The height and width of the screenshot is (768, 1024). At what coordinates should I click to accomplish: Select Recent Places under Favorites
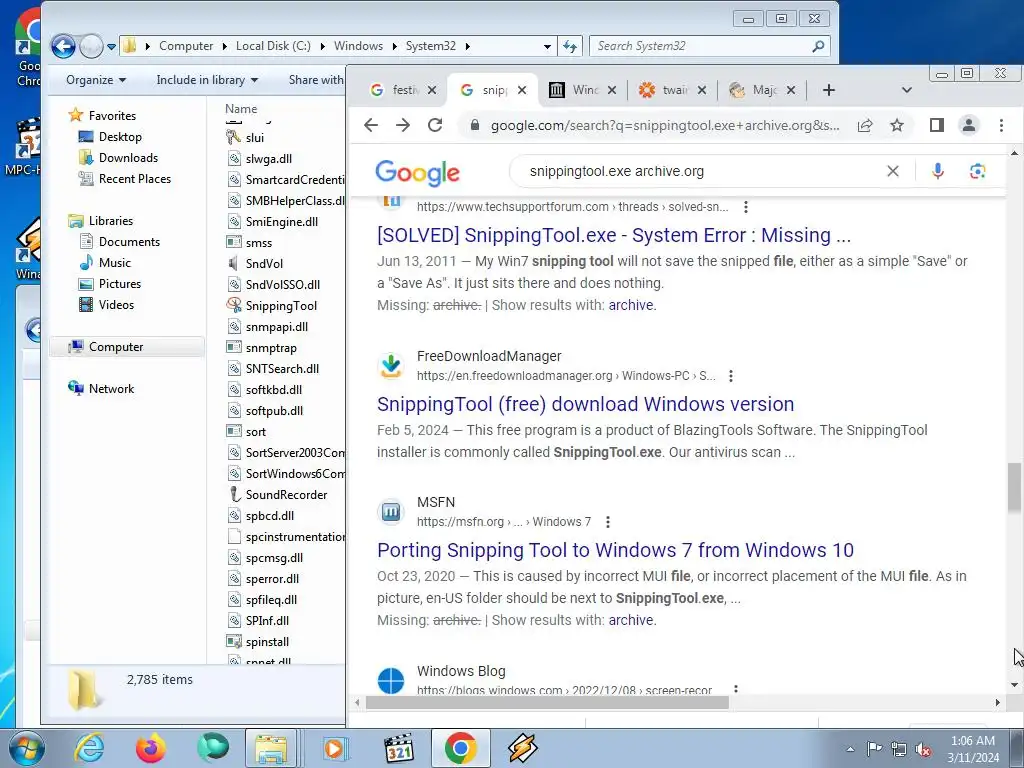[135, 178]
